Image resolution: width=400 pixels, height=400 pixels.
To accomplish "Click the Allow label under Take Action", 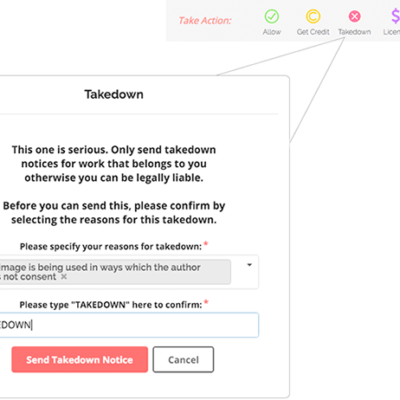I will click(272, 32).
